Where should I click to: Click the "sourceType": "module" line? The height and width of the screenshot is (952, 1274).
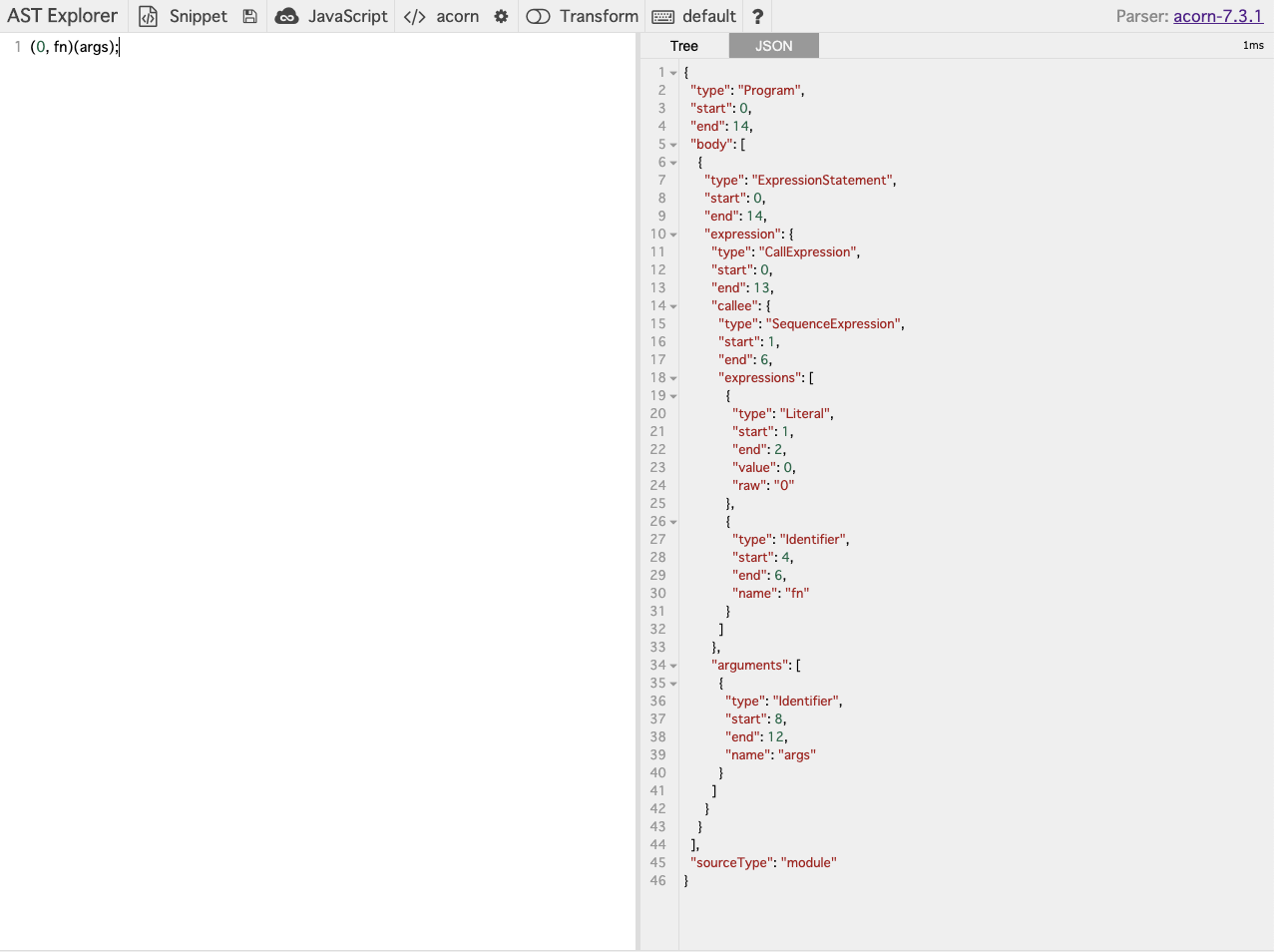(x=763, y=862)
